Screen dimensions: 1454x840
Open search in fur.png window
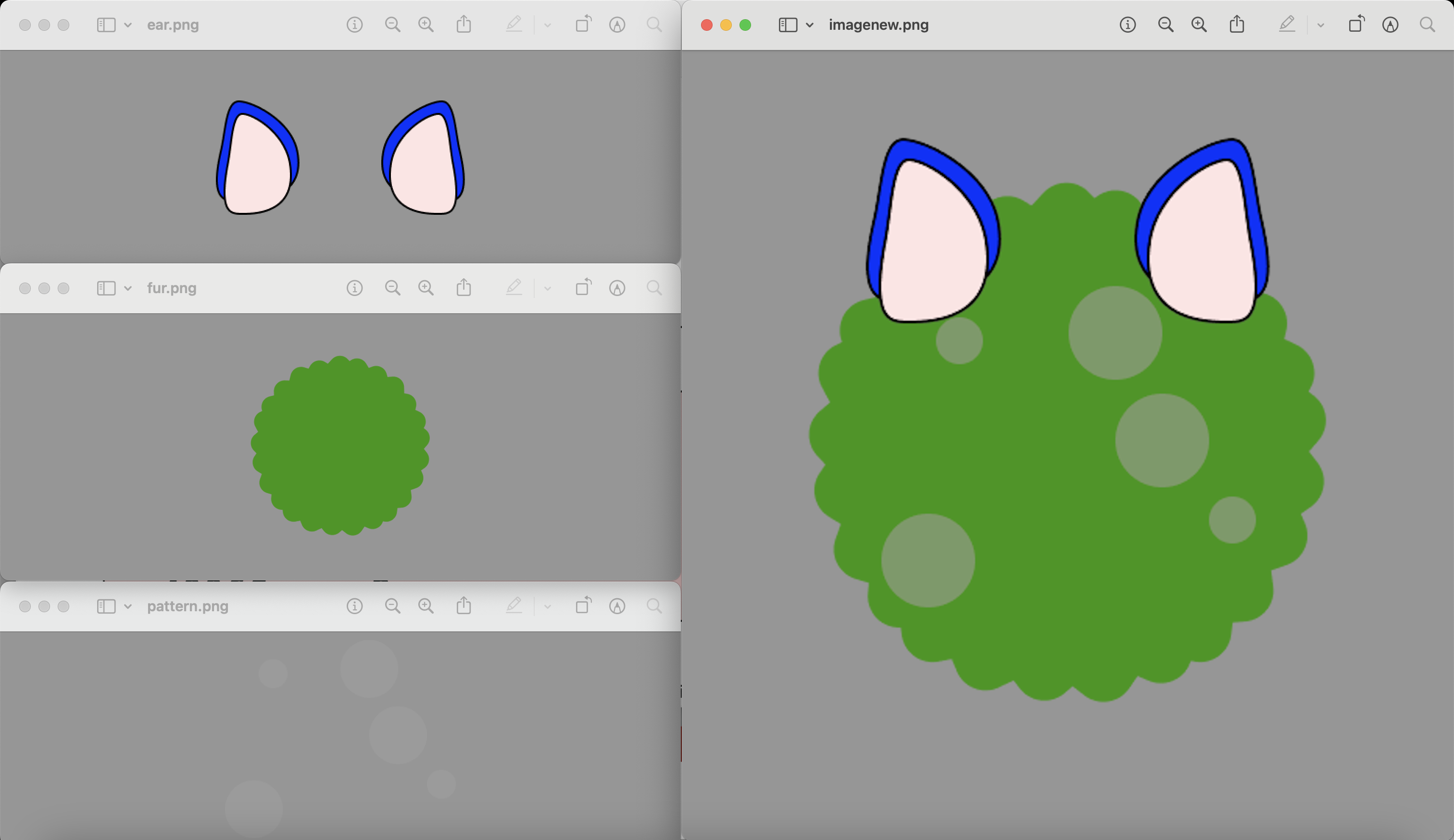tap(654, 288)
